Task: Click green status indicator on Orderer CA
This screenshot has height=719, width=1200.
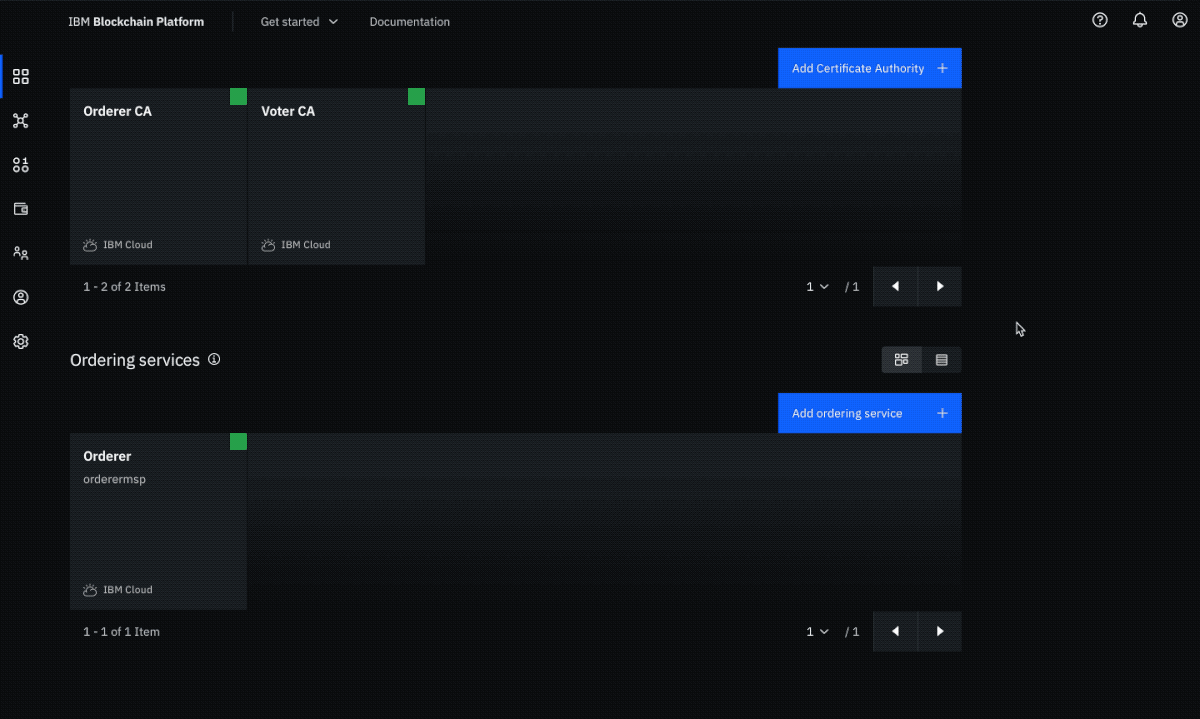Action: tap(238, 96)
